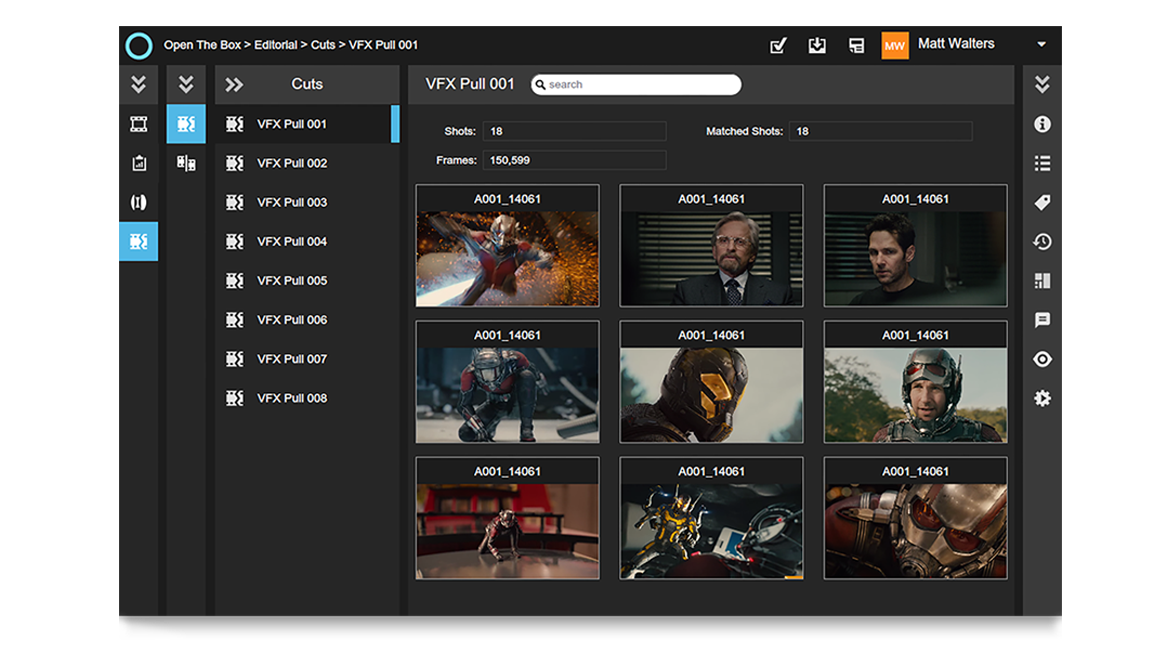Open VFX Pull 004 cut
Image resolution: width=1172 pixels, height=649 pixels.
click(x=307, y=242)
